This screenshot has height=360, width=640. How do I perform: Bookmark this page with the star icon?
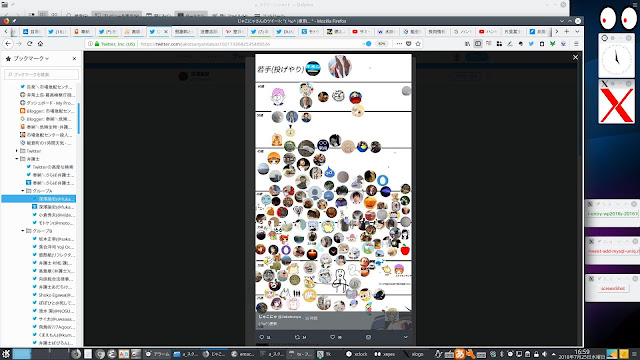[418, 44]
